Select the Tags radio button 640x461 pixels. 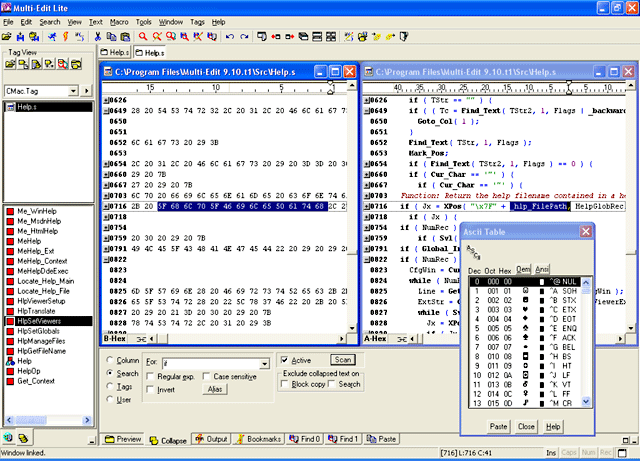tap(109, 386)
